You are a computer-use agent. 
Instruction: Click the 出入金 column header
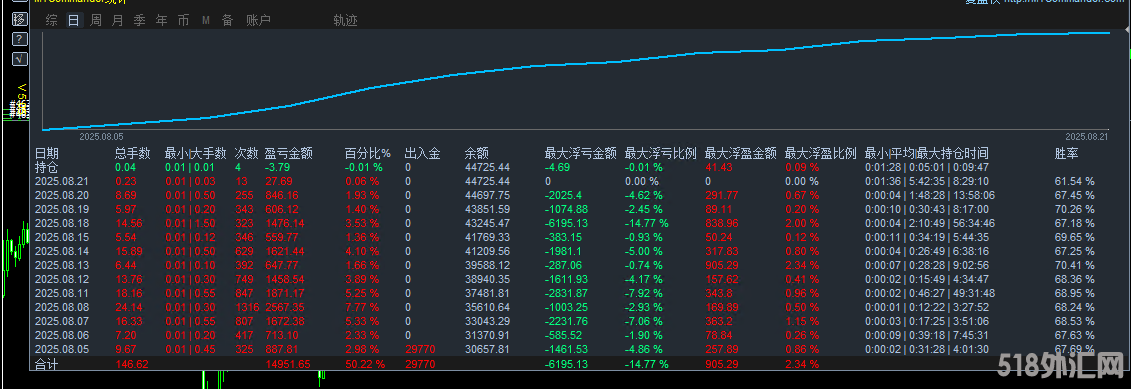[423, 153]
